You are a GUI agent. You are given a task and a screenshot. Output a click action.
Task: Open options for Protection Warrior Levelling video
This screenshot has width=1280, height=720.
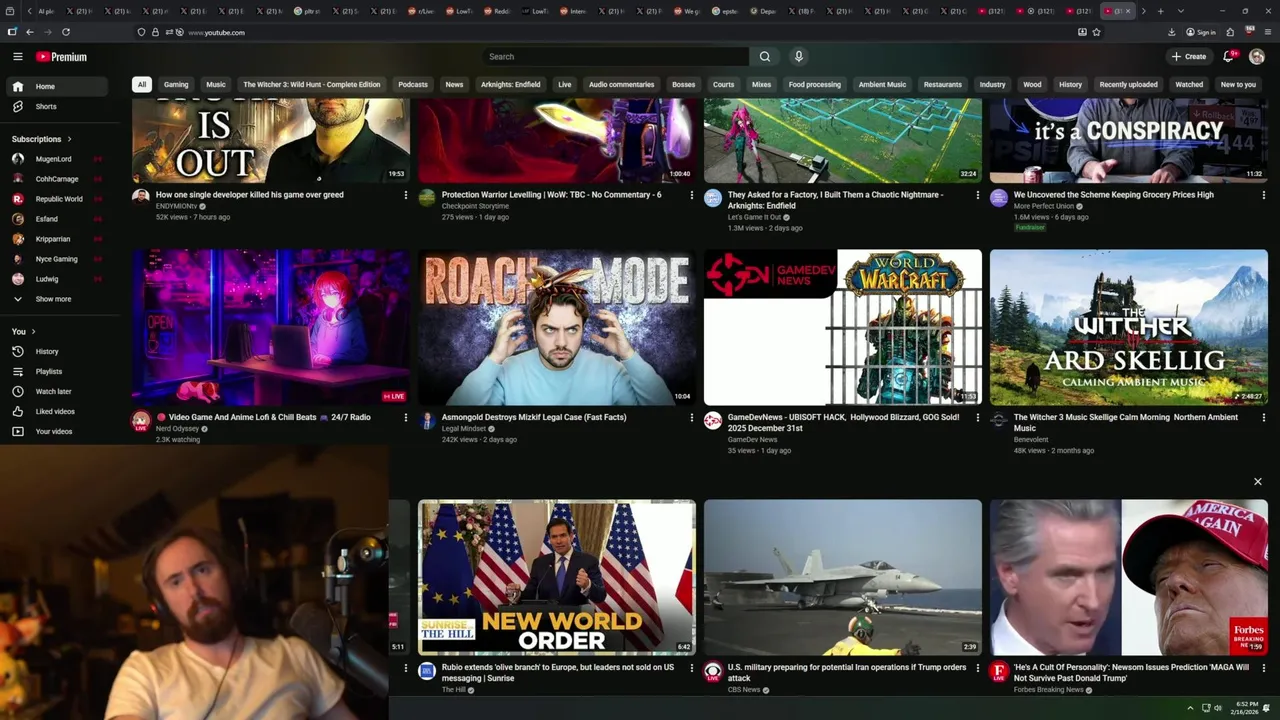point(691,195)
